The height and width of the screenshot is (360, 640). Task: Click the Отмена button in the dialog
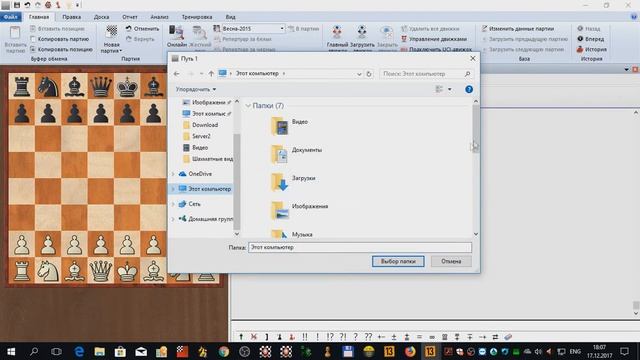(451, 261)
